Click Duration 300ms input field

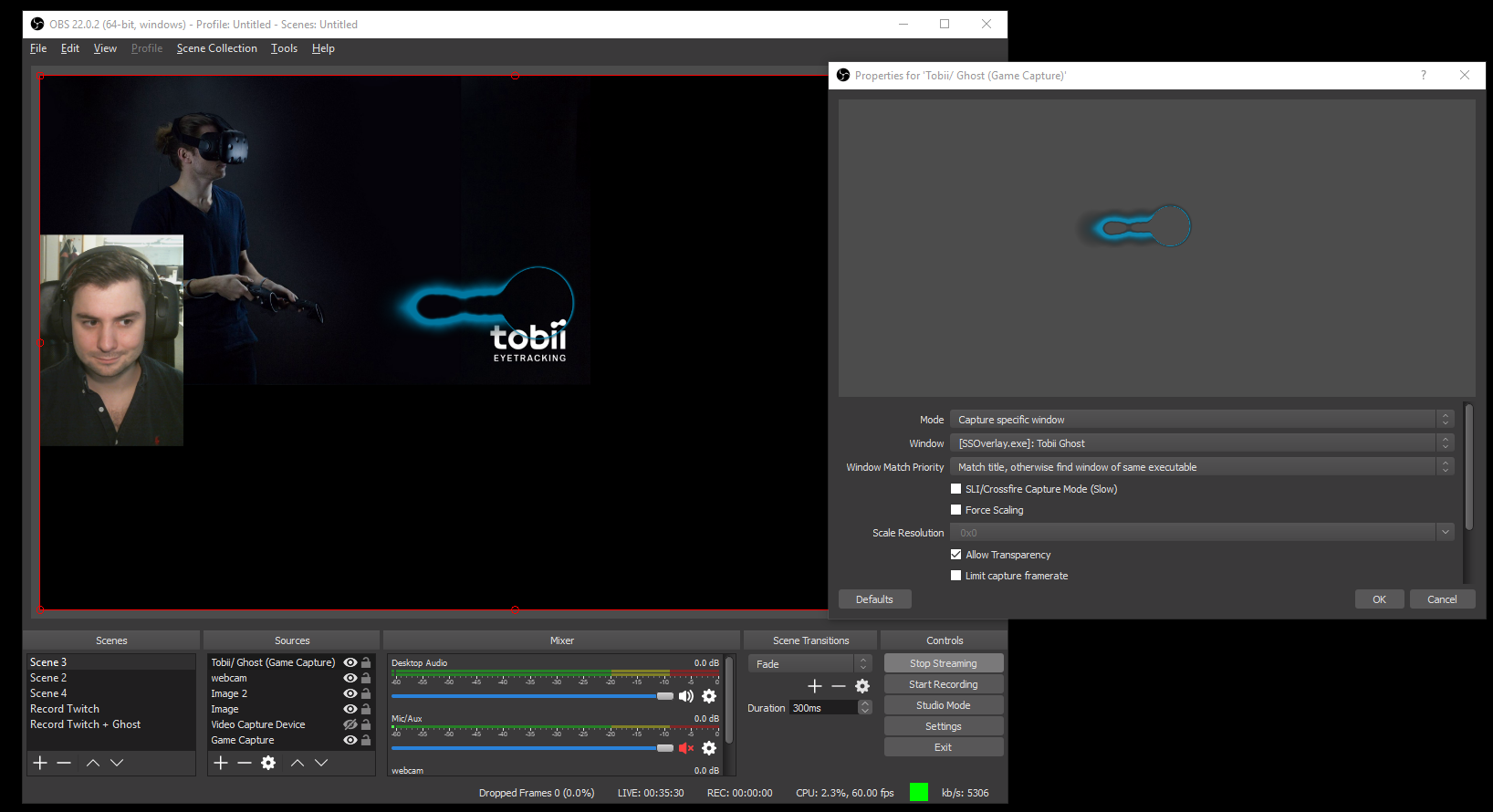823,708
